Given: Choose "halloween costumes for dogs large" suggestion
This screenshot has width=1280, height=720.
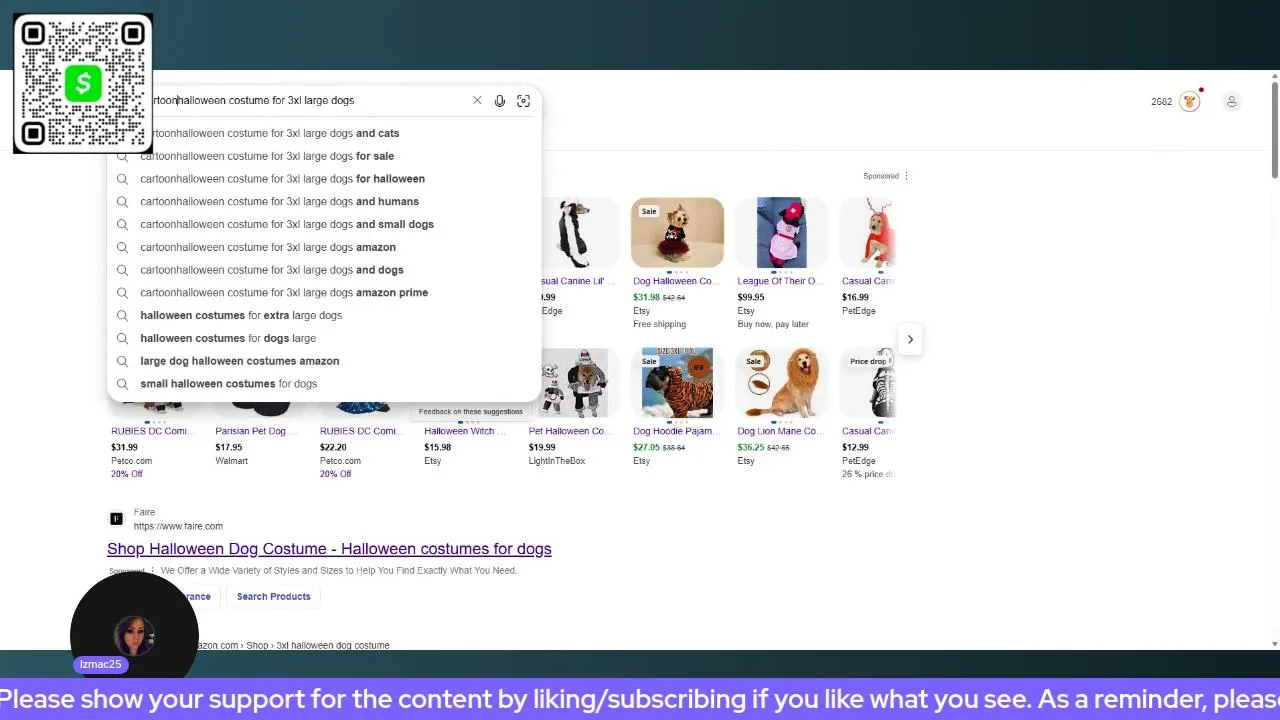Looking at the screenshot, I should tap(324, 338).
